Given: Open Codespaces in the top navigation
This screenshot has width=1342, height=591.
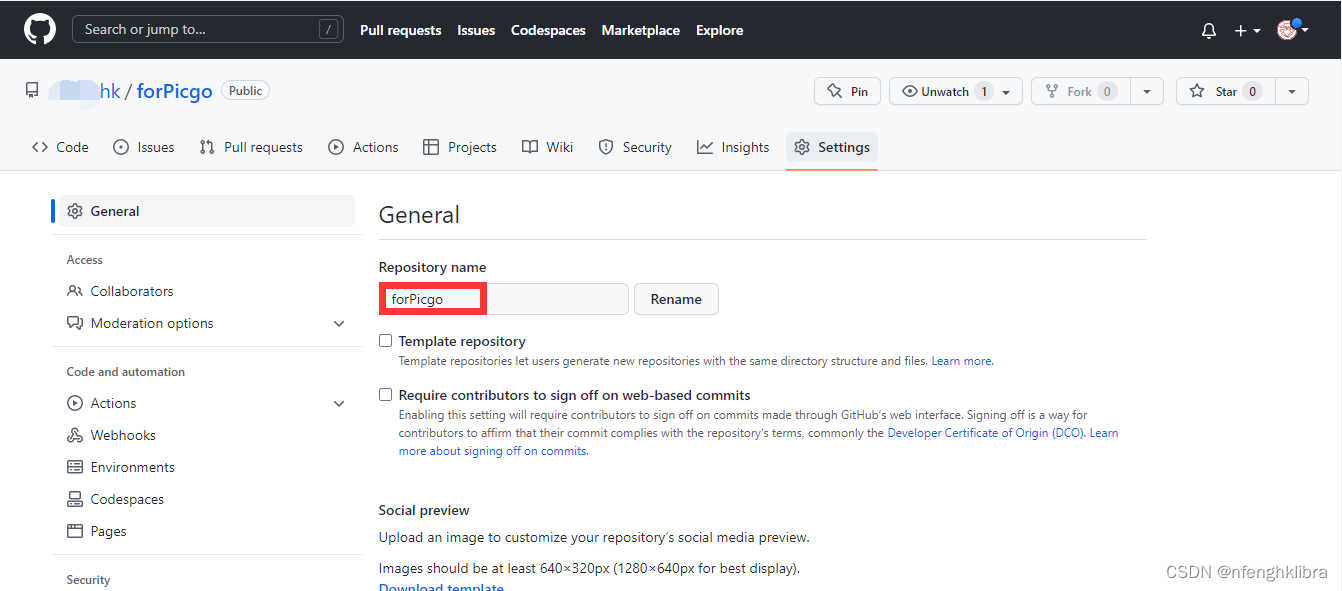Looking at the screenshot, I should (x=548, y=30).
